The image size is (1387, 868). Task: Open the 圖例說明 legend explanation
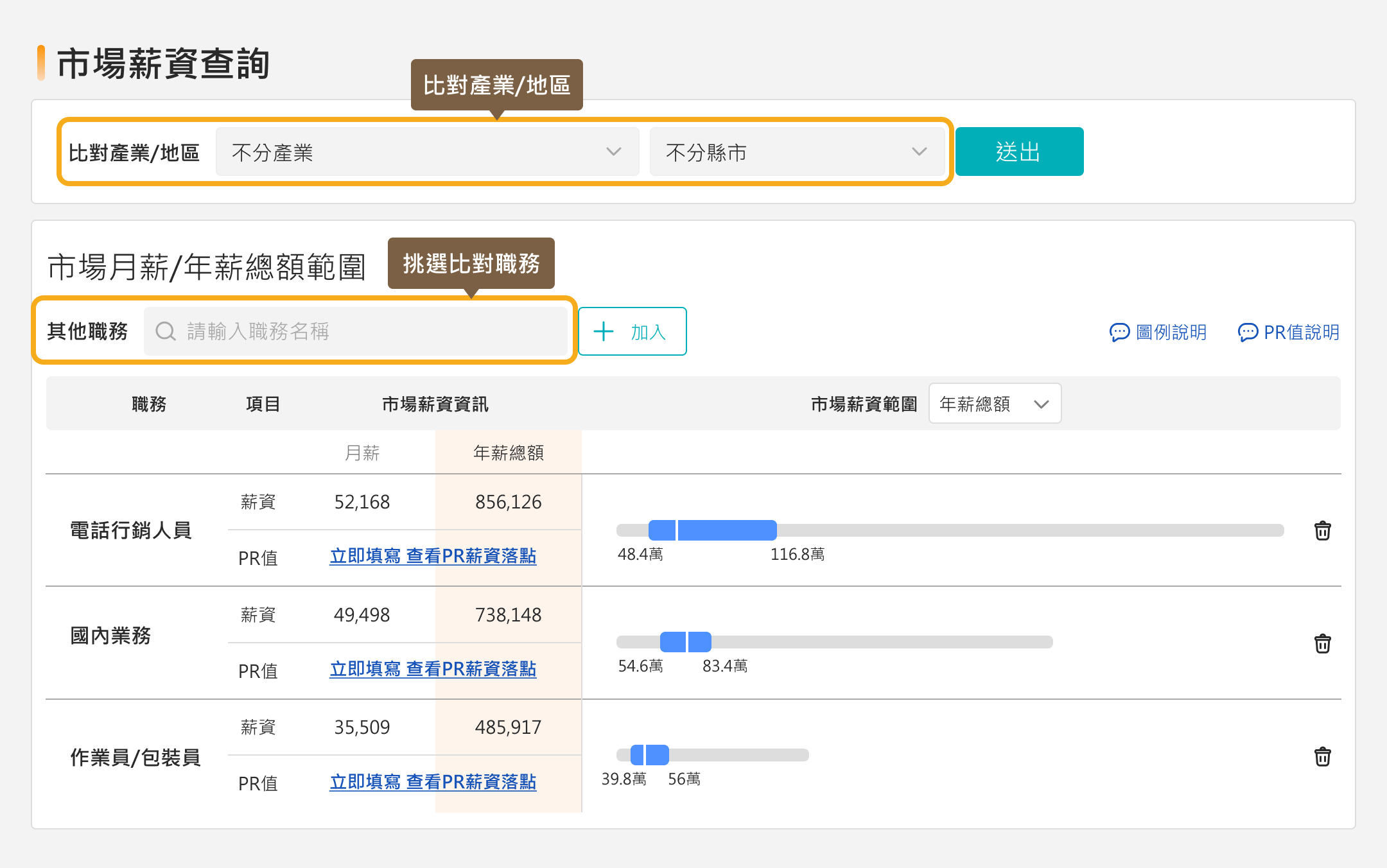point(1158,332)
